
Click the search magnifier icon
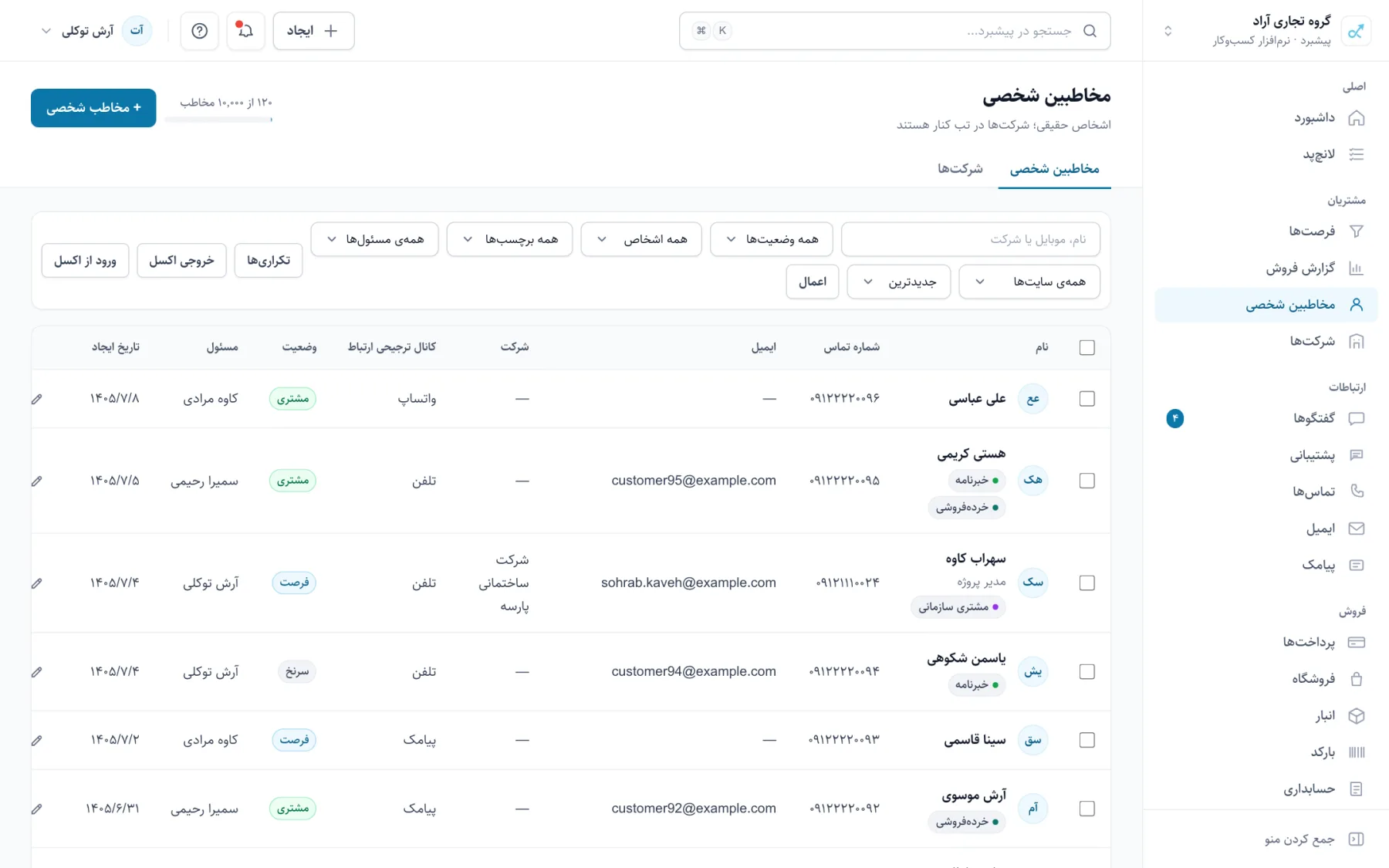tap(1090, 31)
